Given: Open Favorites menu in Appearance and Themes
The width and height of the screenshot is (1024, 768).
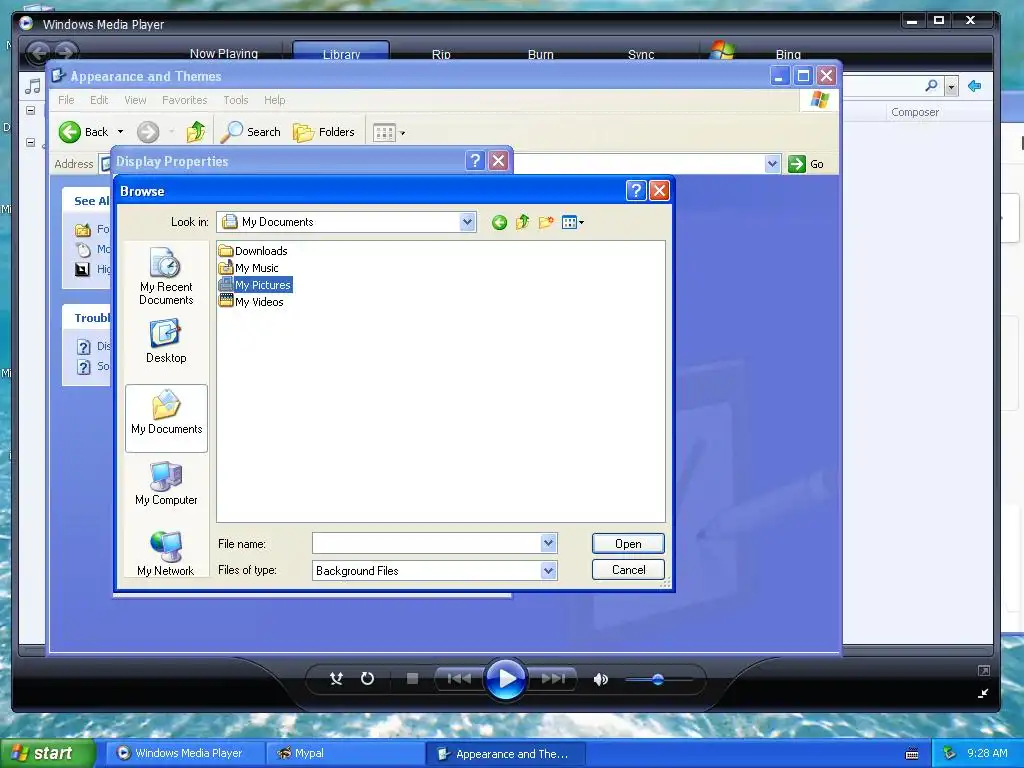Looking at the screenshot, I should [184, 100].
